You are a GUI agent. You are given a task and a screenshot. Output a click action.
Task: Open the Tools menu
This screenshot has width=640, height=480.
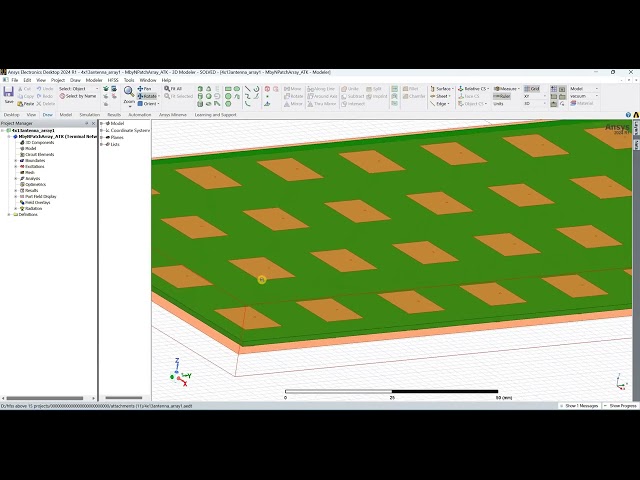129,80
